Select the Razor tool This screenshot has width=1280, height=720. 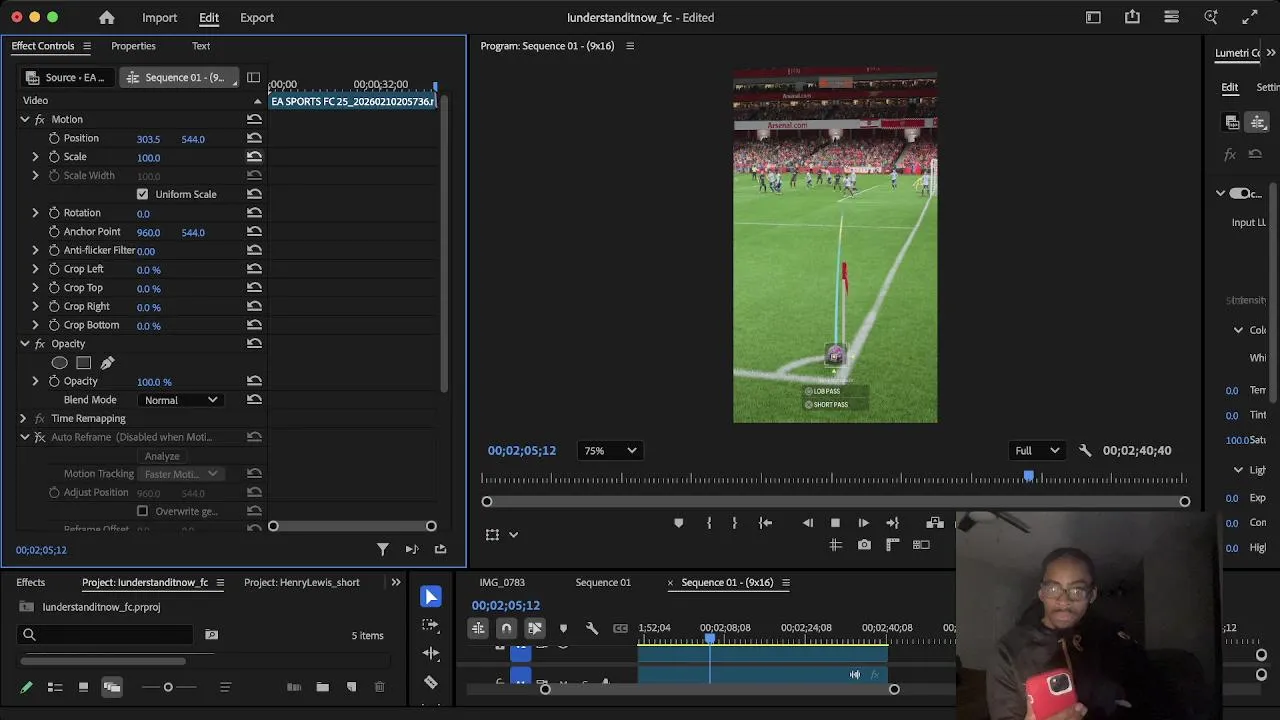(431, 682)
